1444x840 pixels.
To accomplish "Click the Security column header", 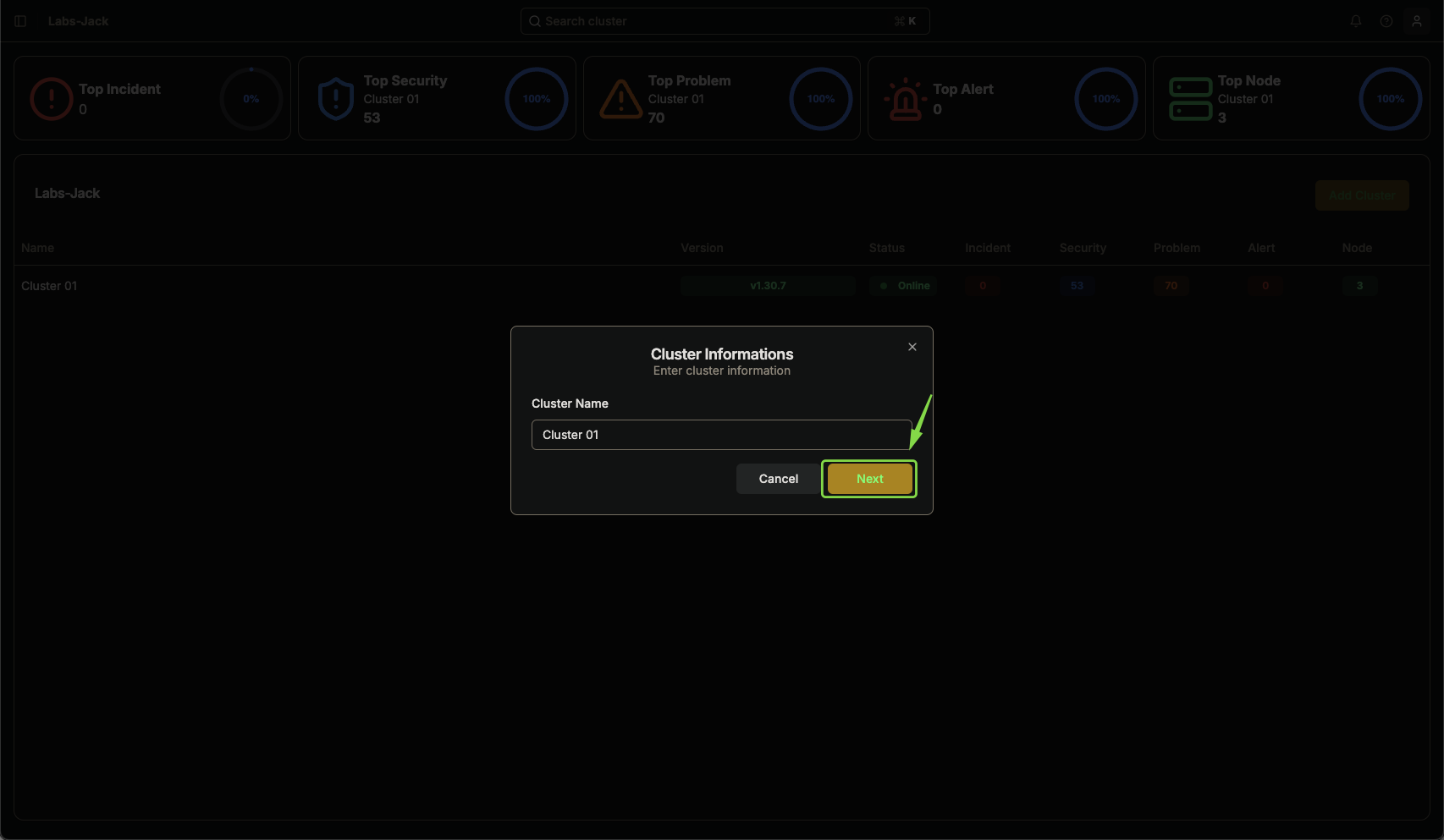I will (1083, 248).
